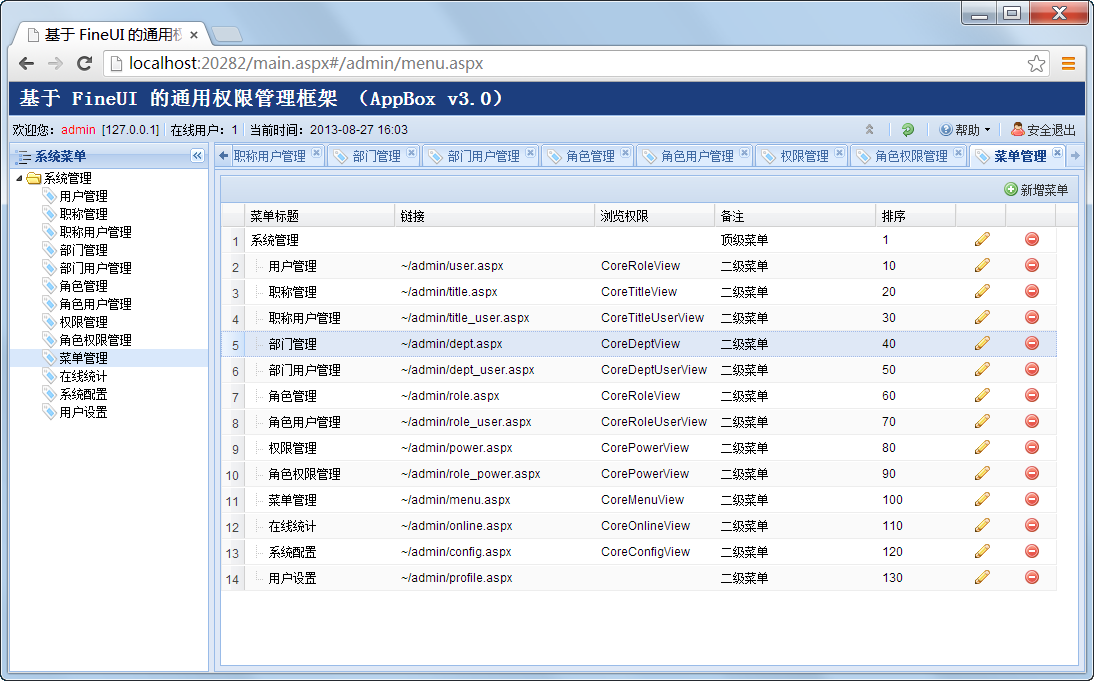Image resolution: width=1094 pixels, height=681 pixels.
Task: Open the Chrome menu button
Action: point(1068,63)
